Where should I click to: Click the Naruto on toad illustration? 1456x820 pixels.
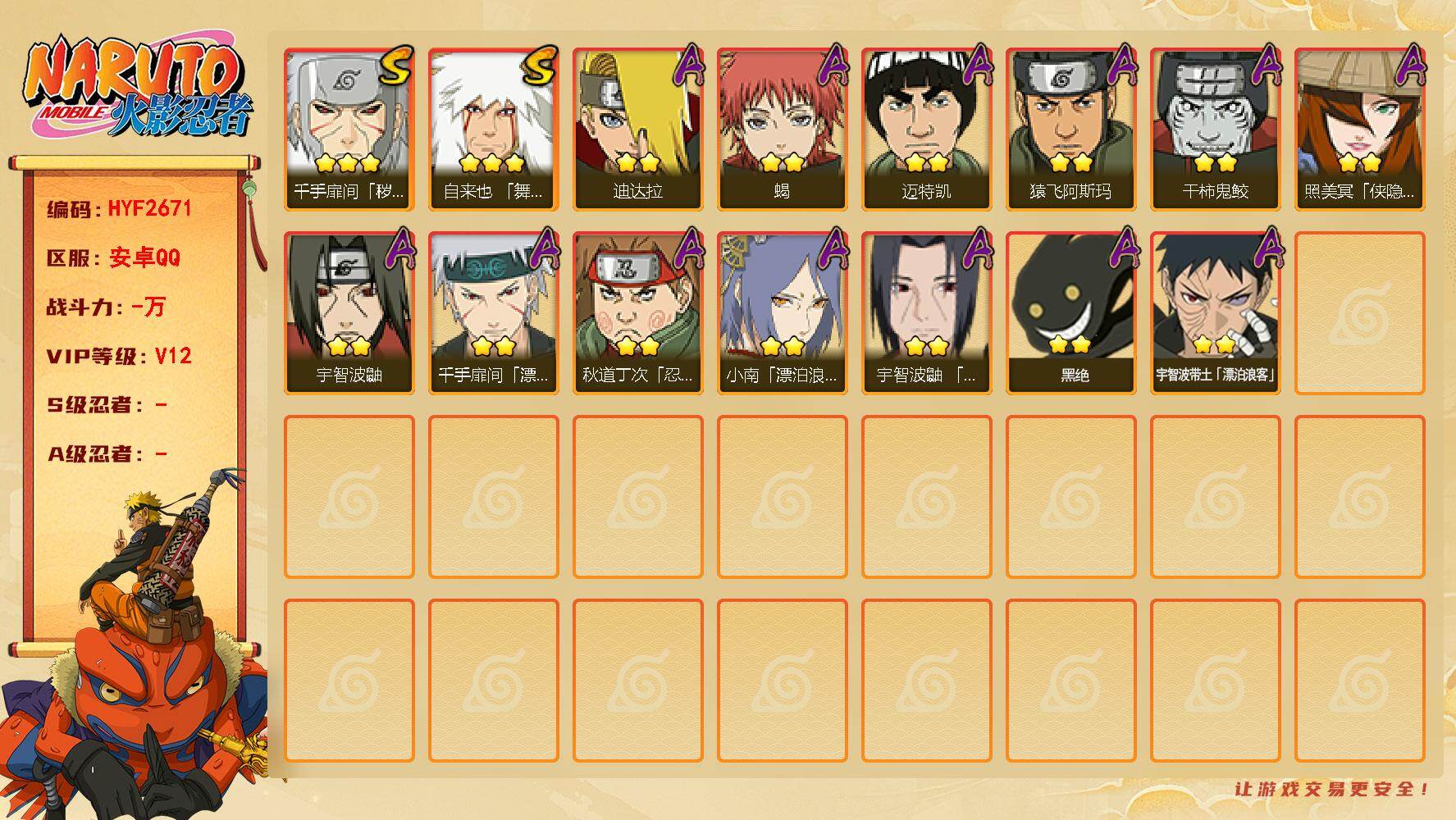pos(135,644)
